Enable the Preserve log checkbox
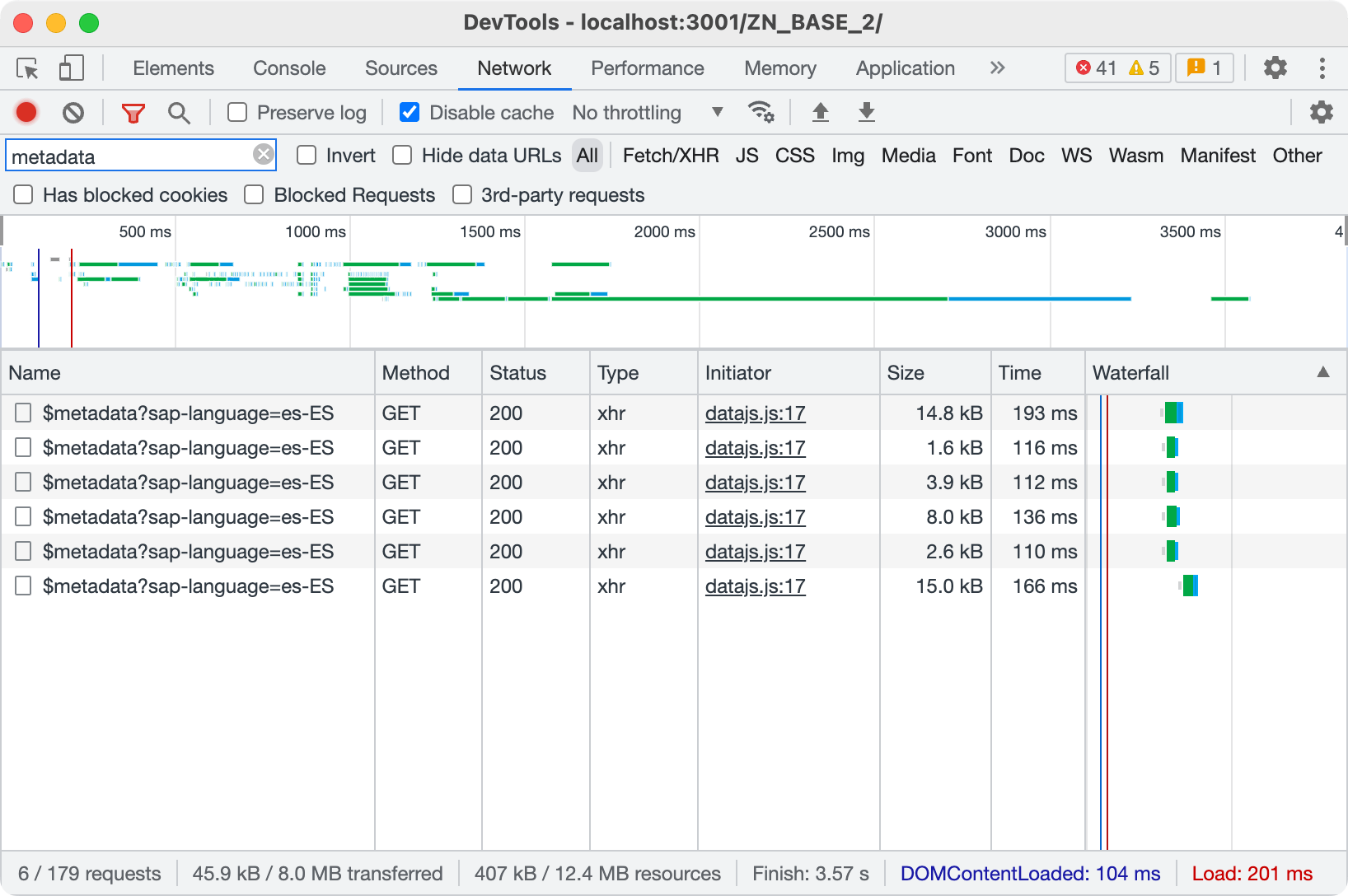 [x=237, y=112]
